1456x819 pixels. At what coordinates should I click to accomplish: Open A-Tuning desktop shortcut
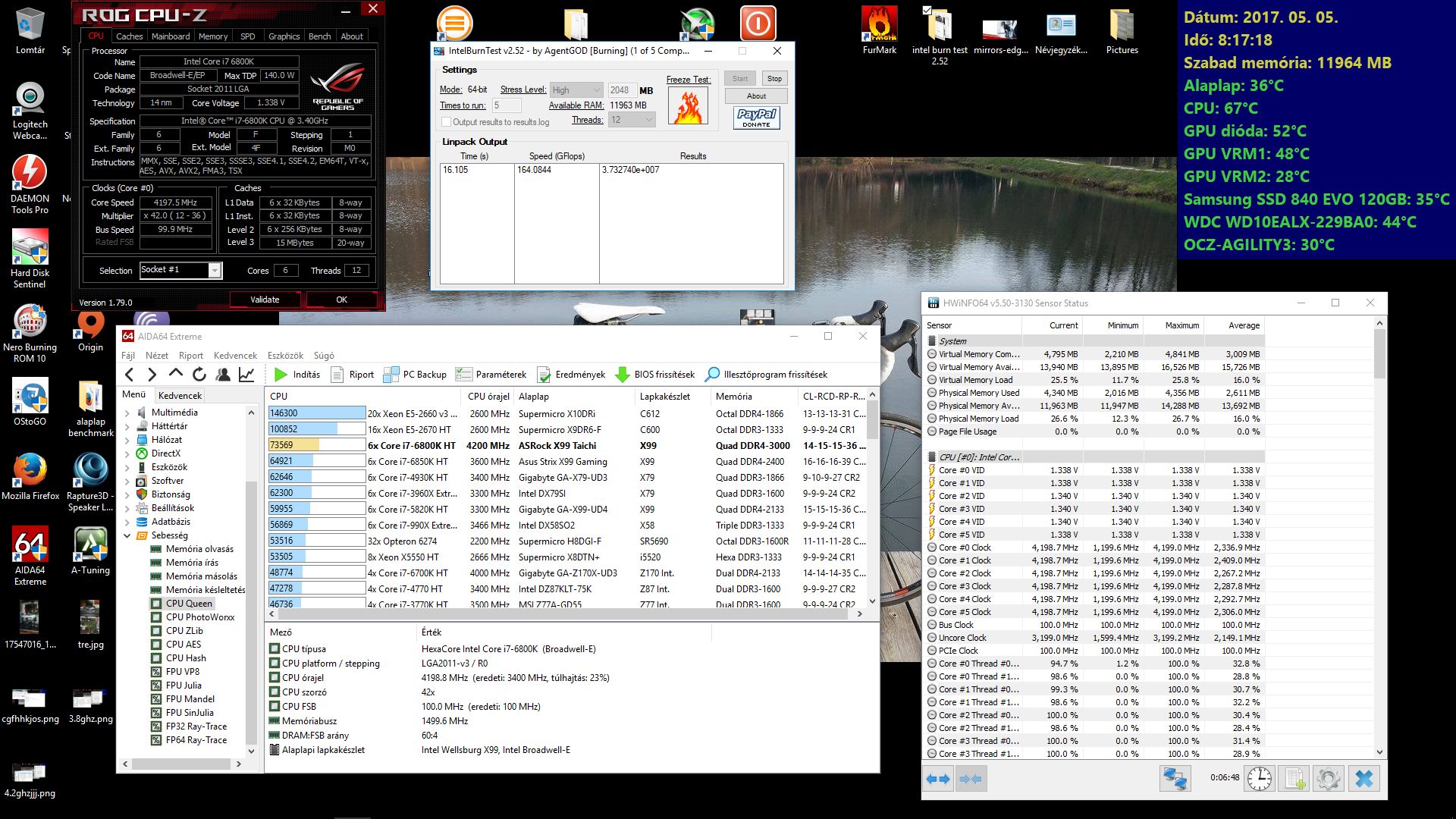[x=90, y=551]
